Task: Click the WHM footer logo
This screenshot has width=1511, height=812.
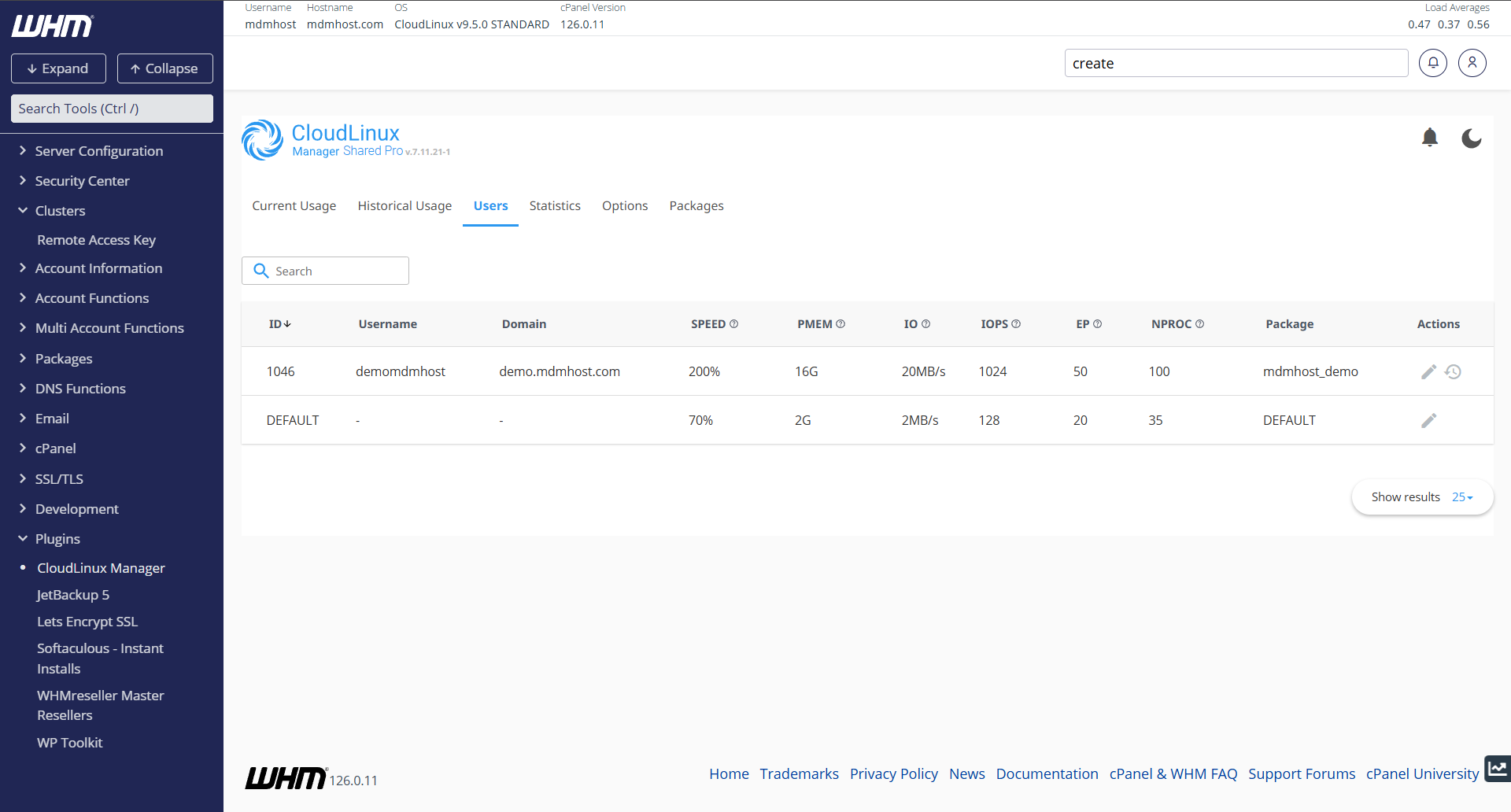Action: [x=286, y=777]
